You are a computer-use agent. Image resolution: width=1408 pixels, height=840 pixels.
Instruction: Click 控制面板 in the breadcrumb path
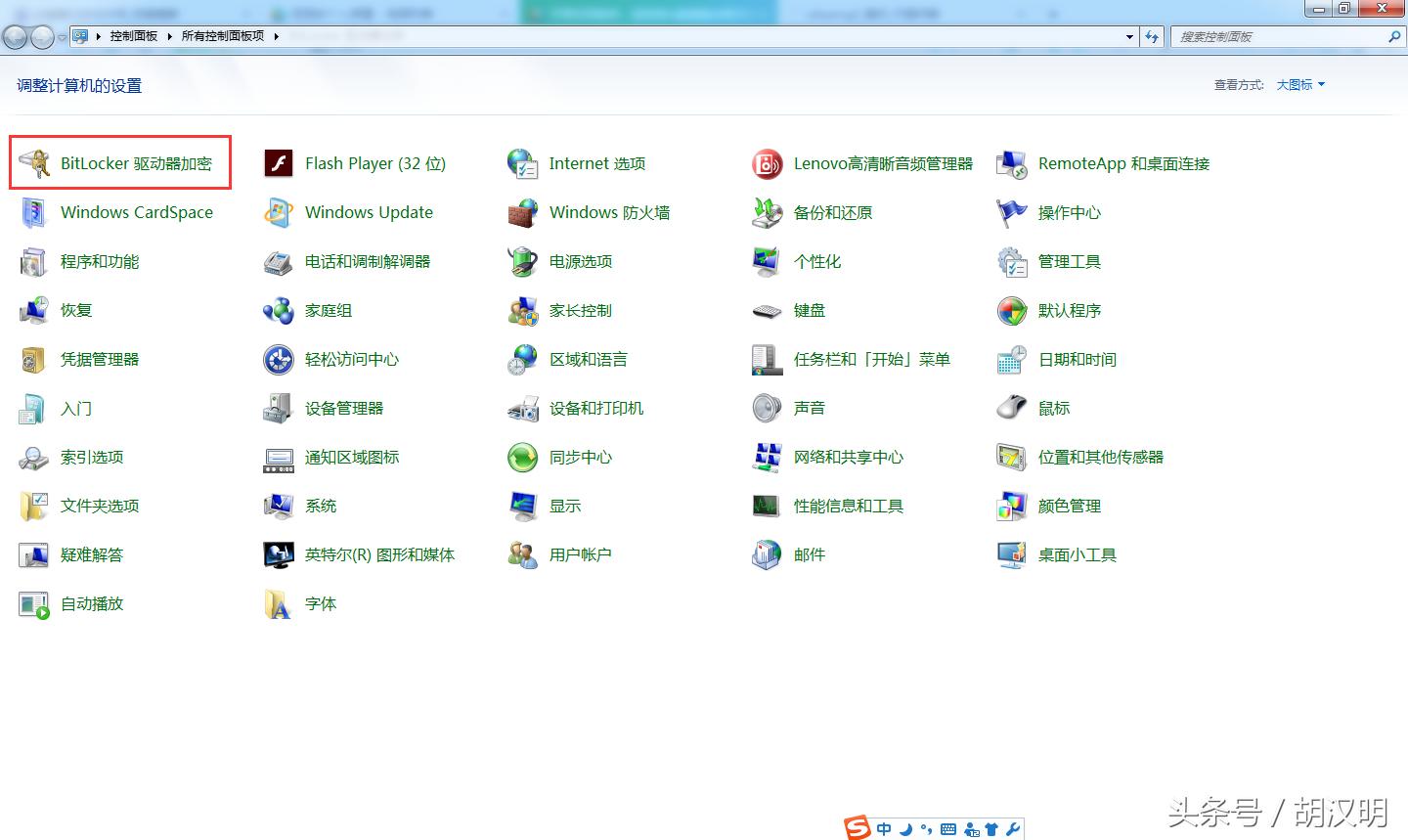click(133, 36)
